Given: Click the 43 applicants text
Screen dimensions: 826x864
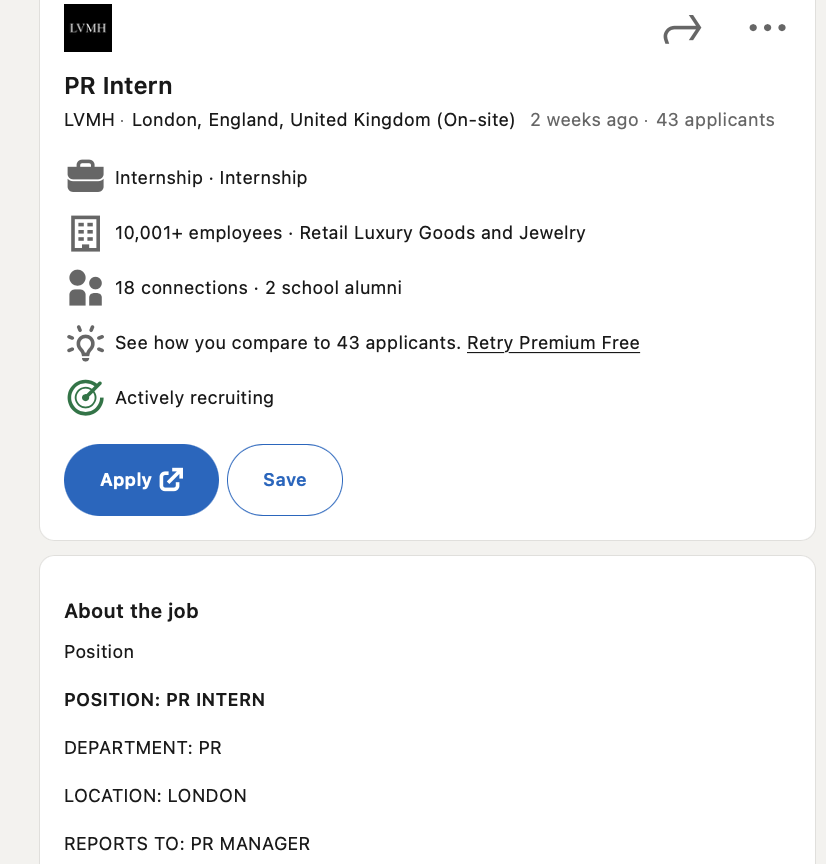Looking at the screenshot, I should 715,120.
